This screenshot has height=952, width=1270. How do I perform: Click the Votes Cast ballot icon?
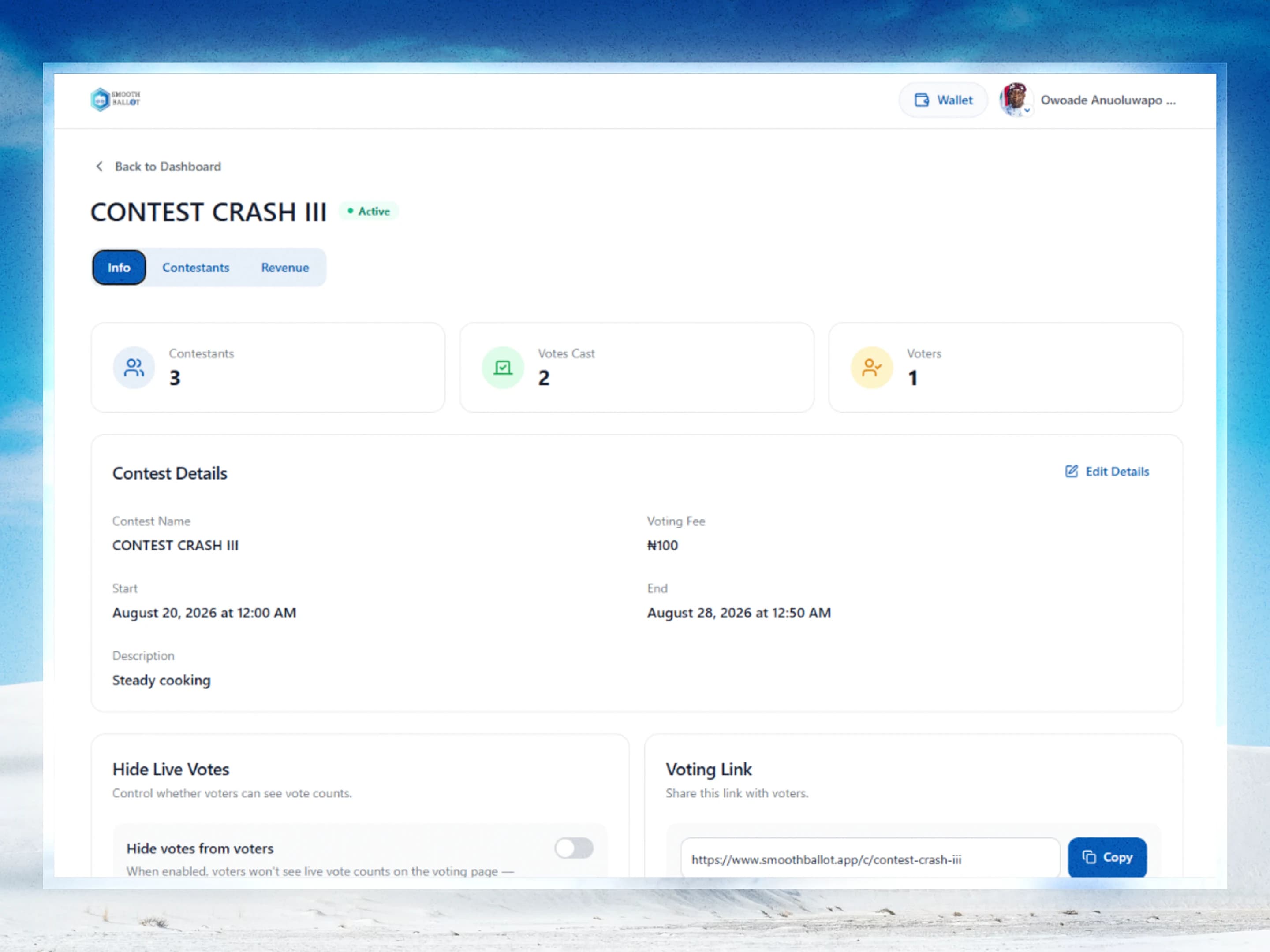(503, 367)
